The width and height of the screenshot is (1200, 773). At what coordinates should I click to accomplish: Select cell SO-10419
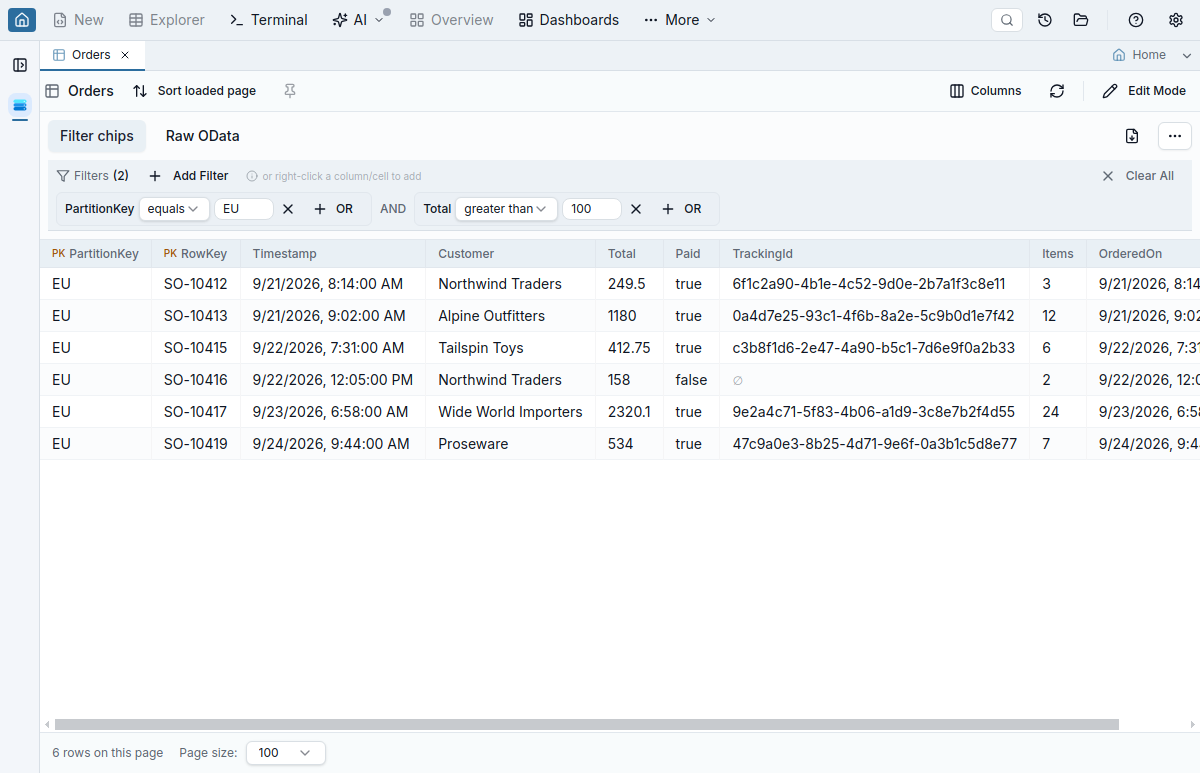tap(196, 444)
